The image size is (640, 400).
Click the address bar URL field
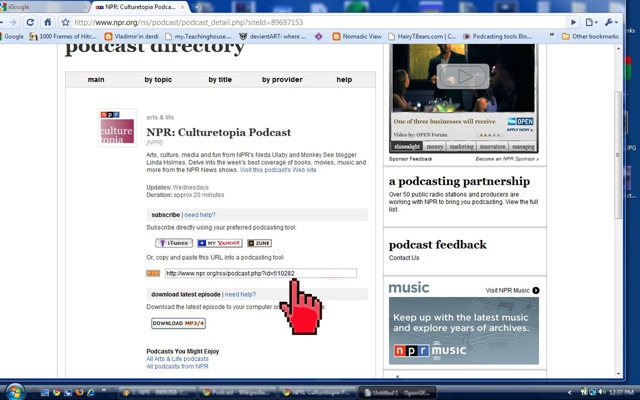click(318, 22)
